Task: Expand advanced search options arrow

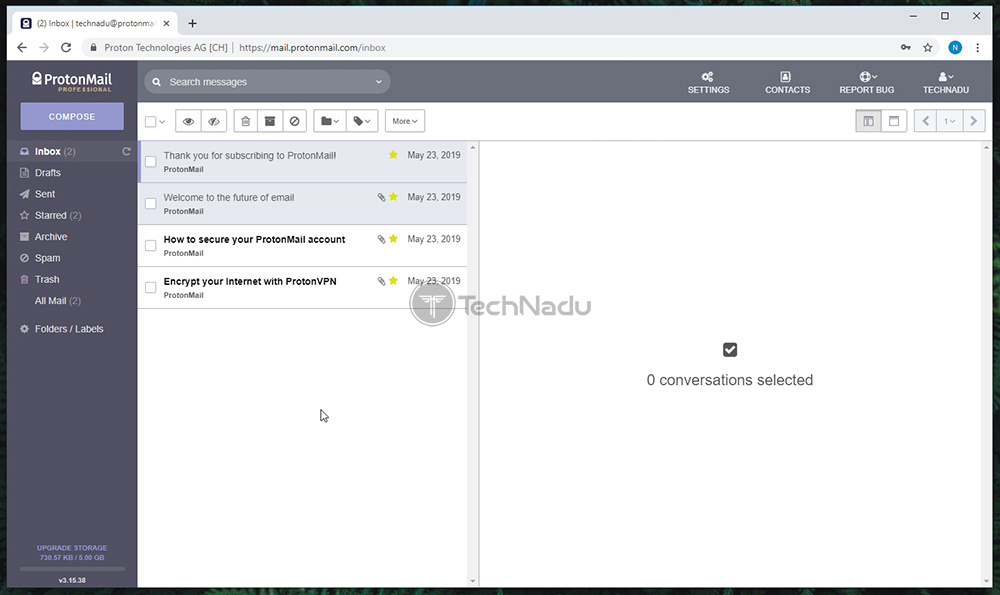Action: click(378, 82)
